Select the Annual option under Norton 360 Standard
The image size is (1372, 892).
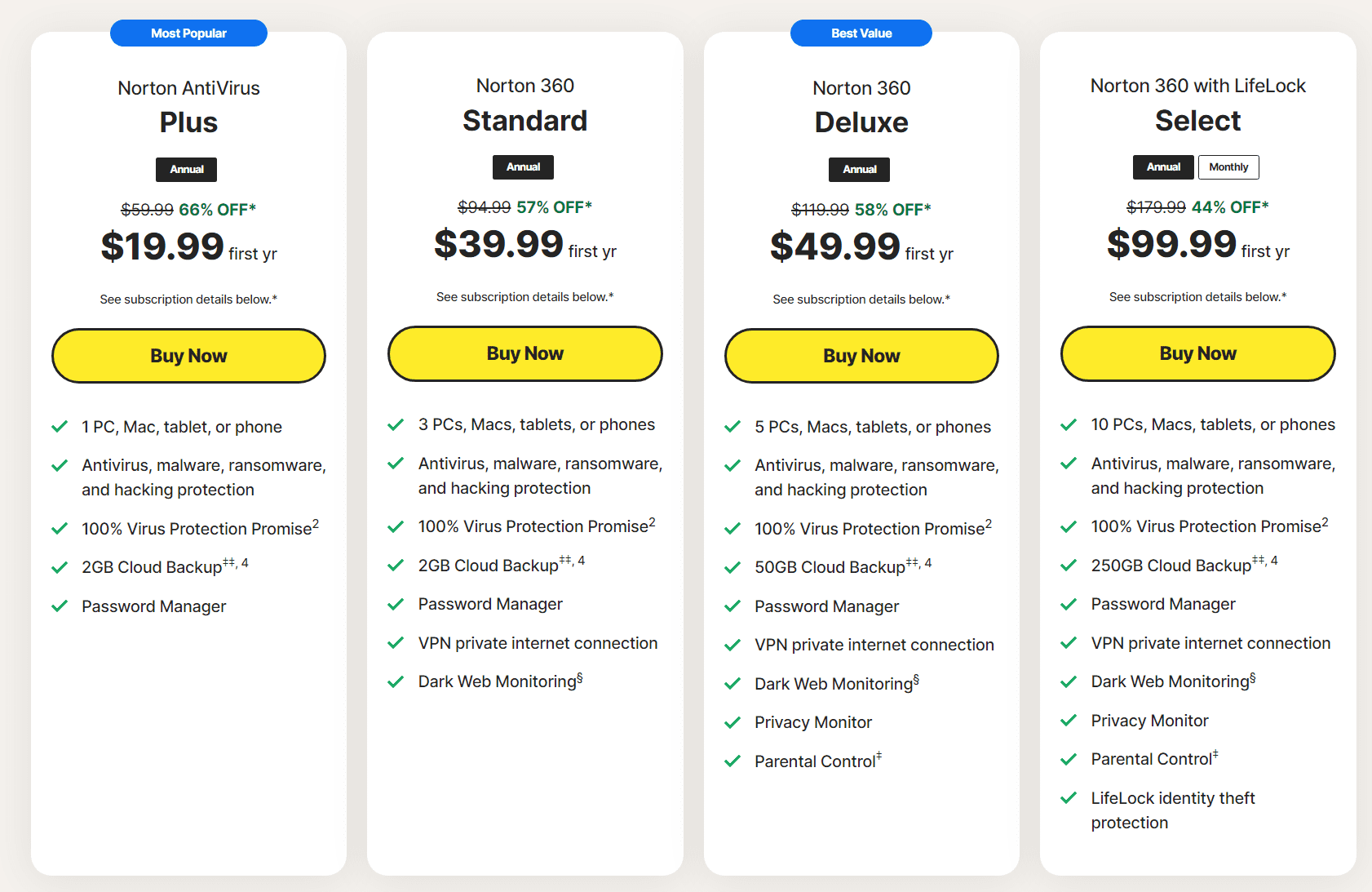click(523, 167)
